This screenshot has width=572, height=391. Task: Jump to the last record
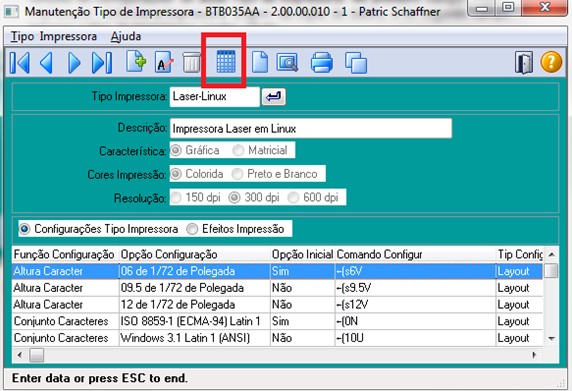(102, 63)
